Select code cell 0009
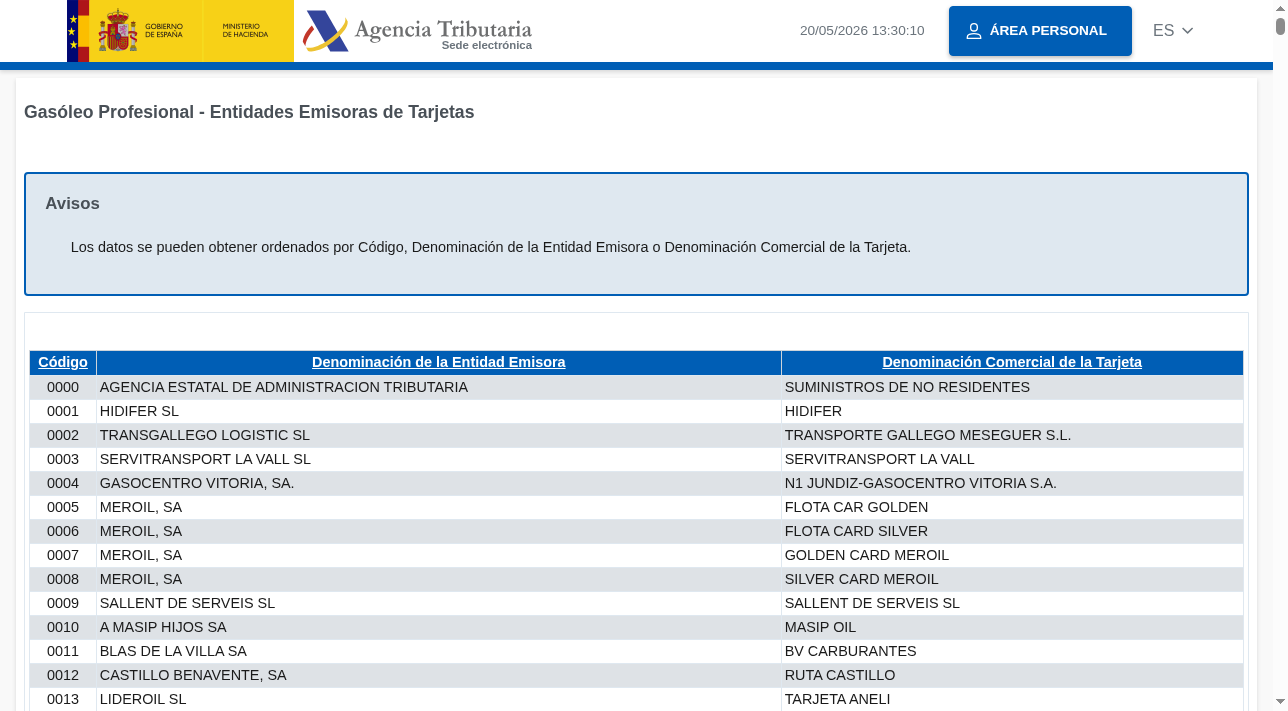This screenshot has width=1288, height=711. [x=63, y=603]
